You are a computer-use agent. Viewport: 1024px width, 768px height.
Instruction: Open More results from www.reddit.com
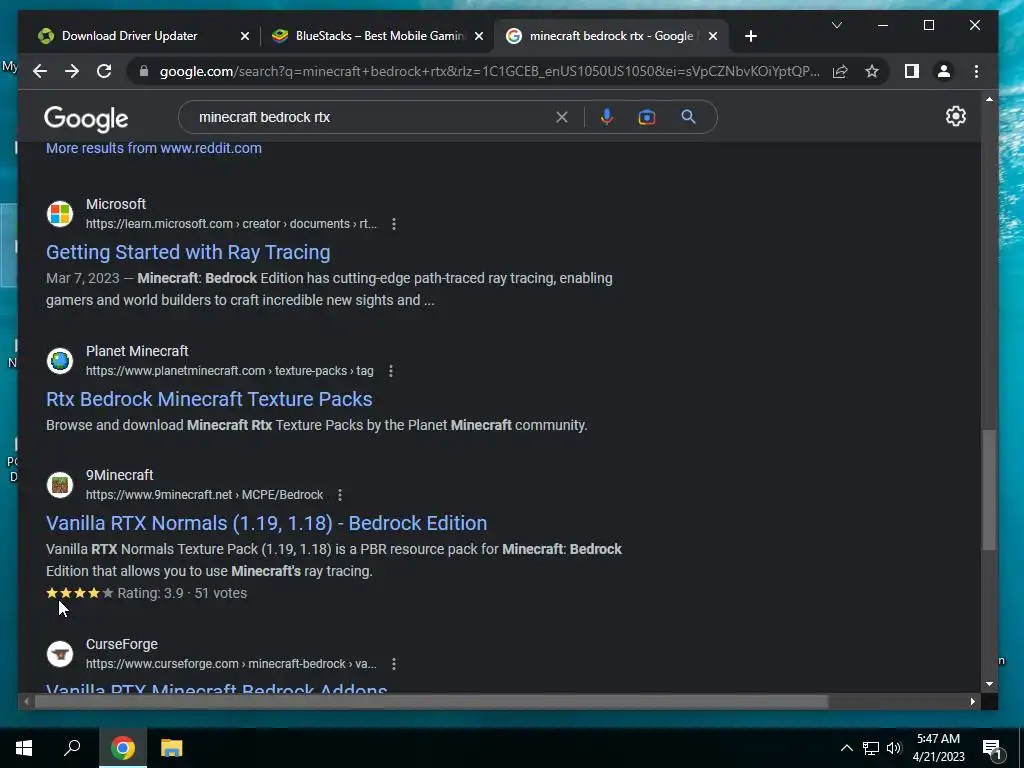[x=153, y=148]
